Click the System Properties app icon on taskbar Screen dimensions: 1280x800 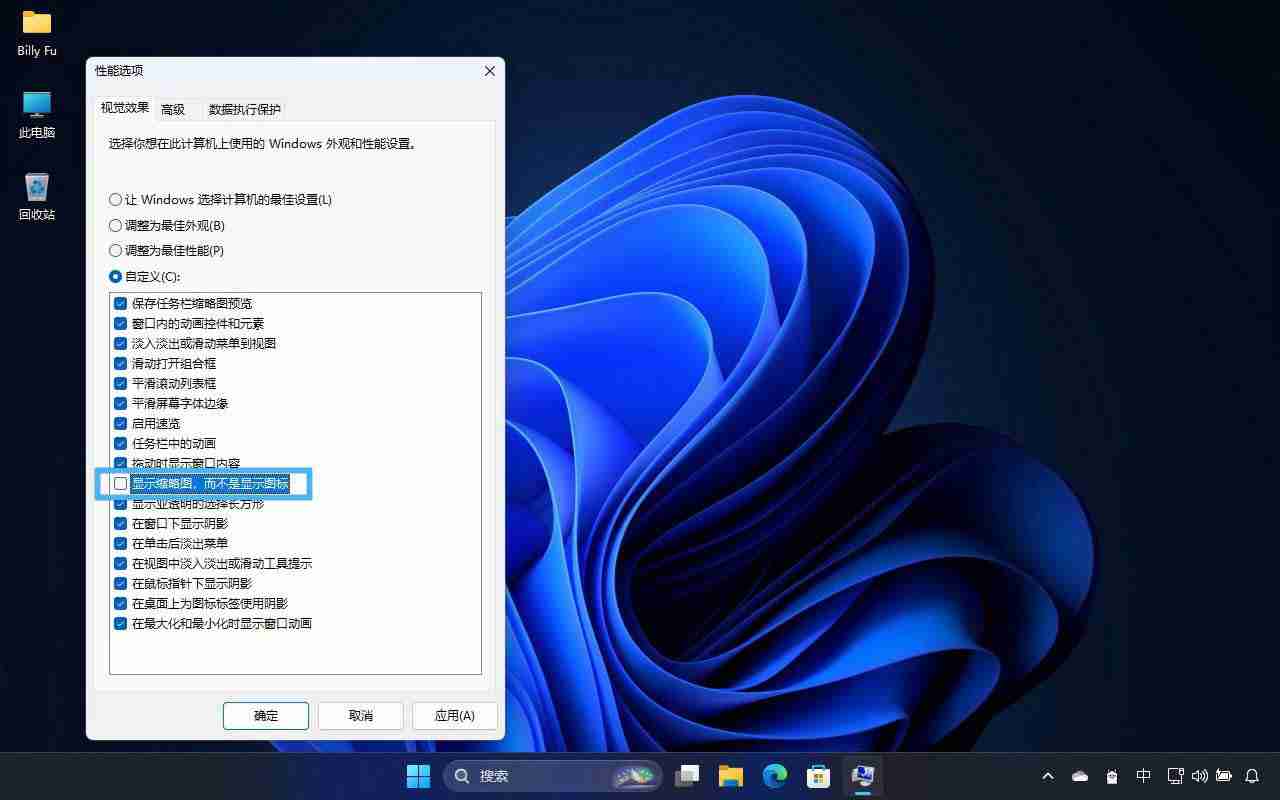(x=862, y=775)
